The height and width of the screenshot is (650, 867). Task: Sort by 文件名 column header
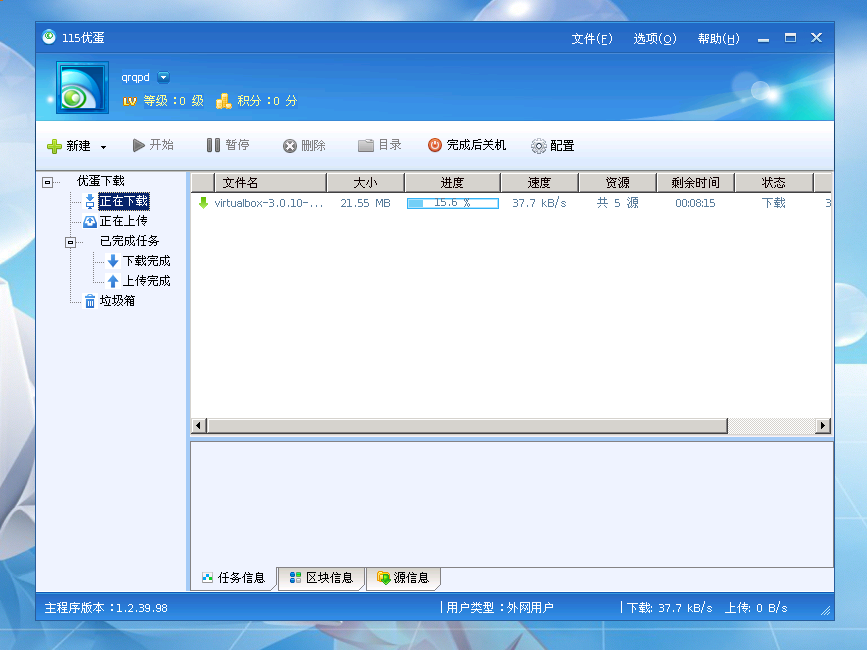(x=270, y=182)
